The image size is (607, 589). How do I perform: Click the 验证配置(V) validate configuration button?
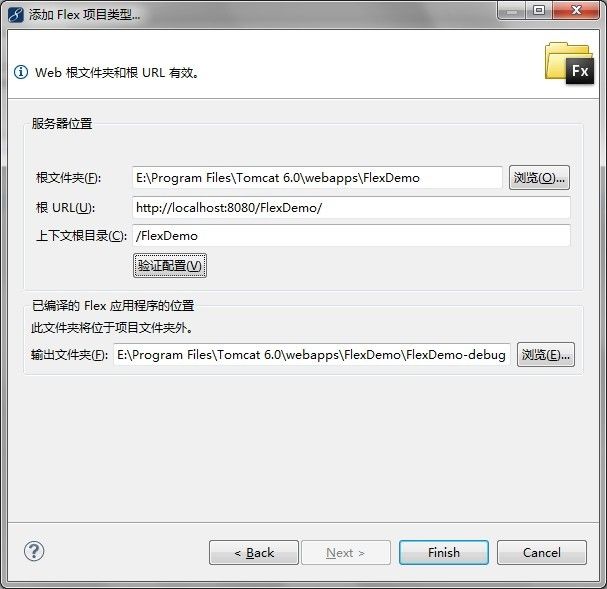(x=170, y=265)
